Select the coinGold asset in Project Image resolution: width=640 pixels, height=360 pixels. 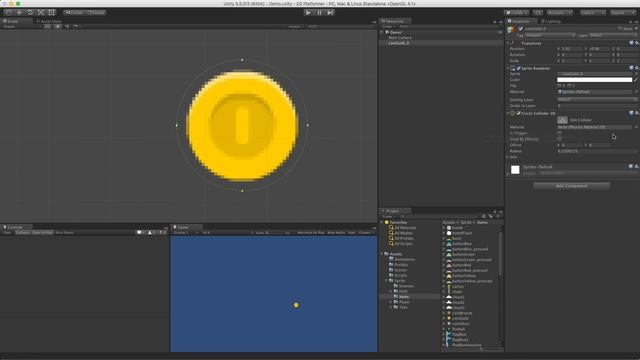click(460, 318)
